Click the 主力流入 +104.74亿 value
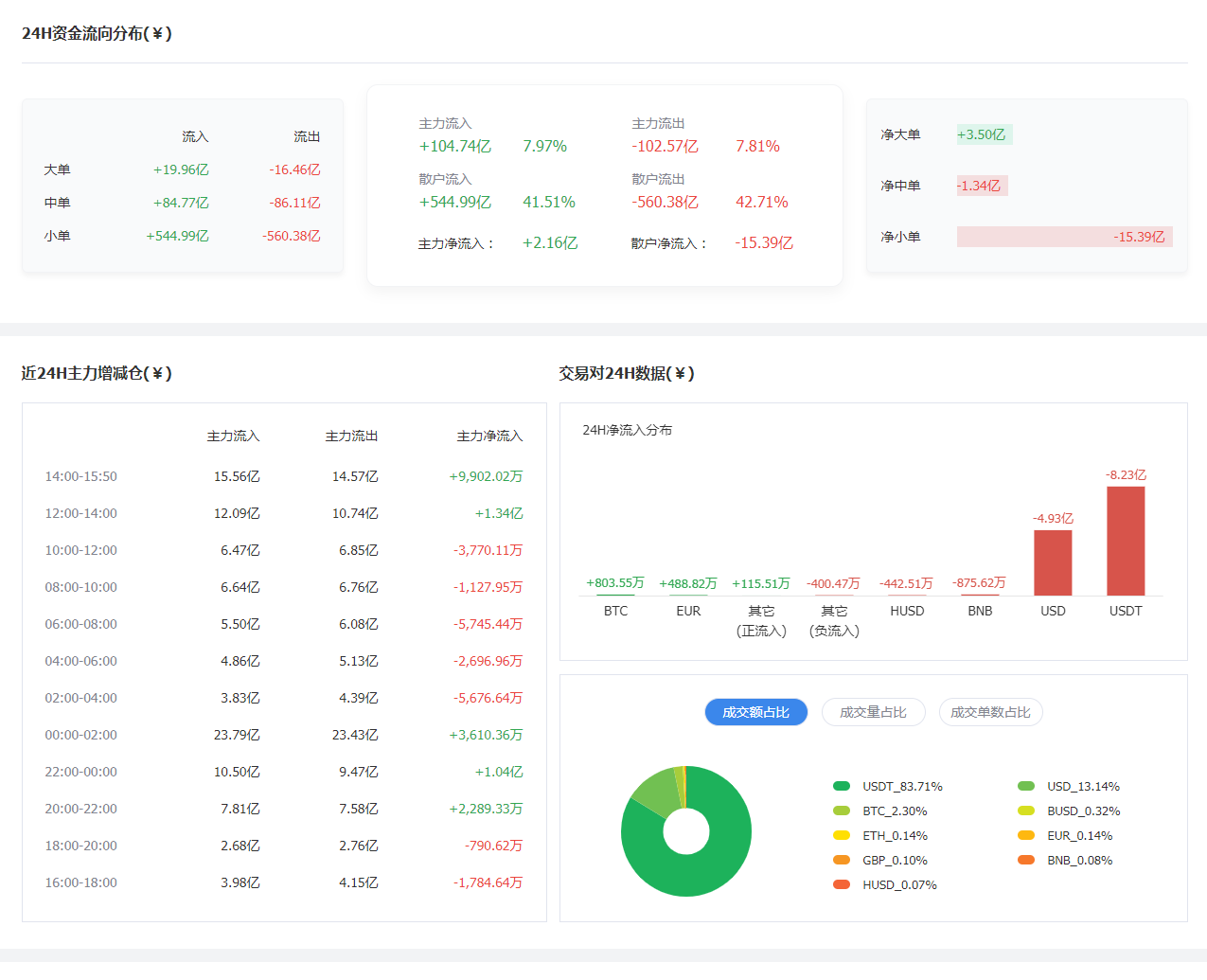The image size is (1207, 980). (x=455, y=146)
